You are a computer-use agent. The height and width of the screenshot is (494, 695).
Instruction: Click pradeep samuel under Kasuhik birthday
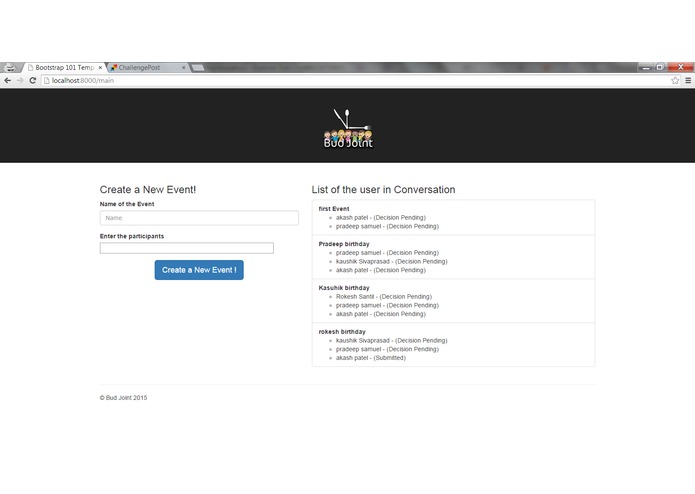pos(387,305)
